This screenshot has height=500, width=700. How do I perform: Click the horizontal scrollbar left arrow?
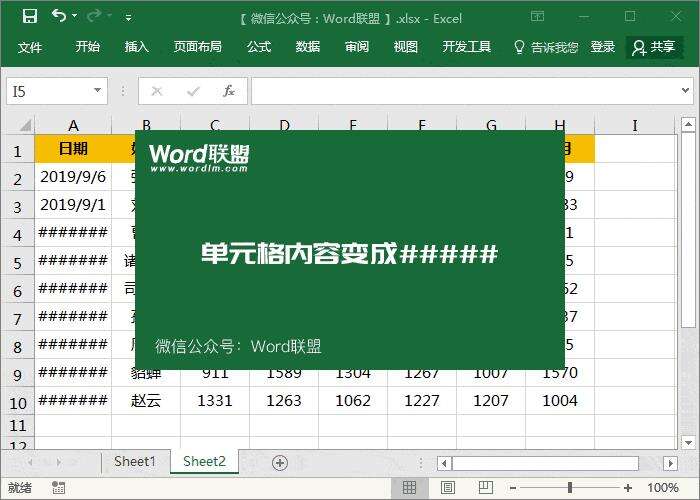click(444, 463)
